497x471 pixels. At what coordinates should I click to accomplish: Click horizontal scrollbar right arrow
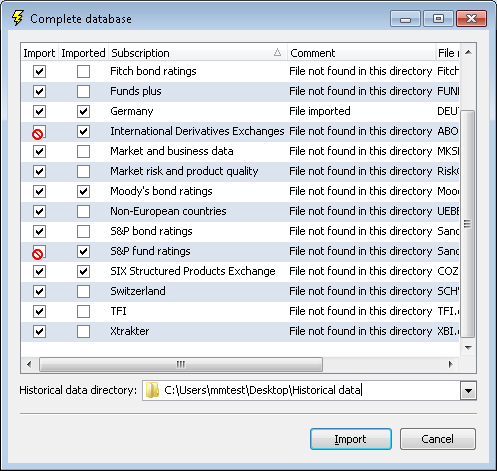click(x=451, y=364)
